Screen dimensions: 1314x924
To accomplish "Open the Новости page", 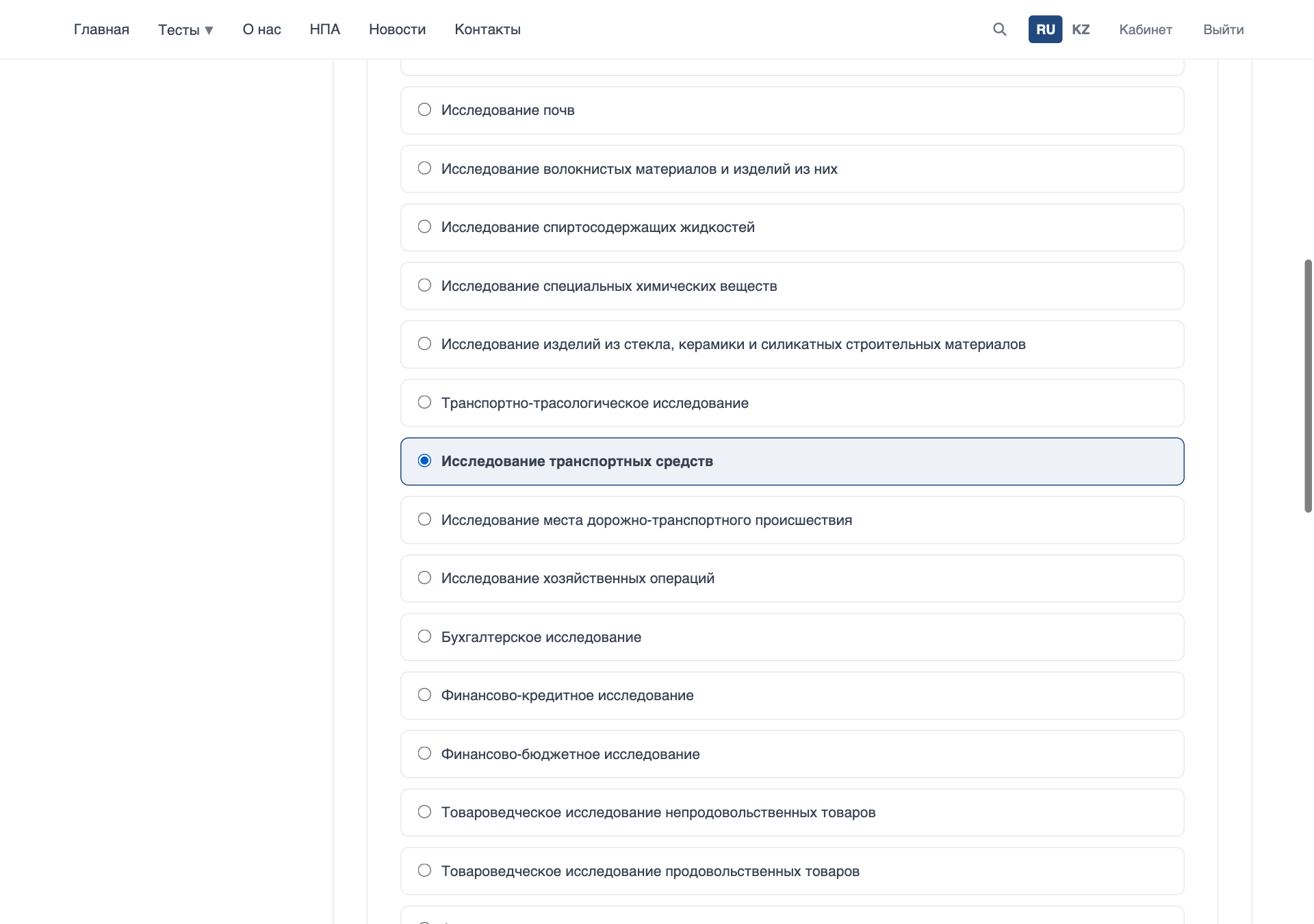I will pyautogui.click(x=397, y=29).
